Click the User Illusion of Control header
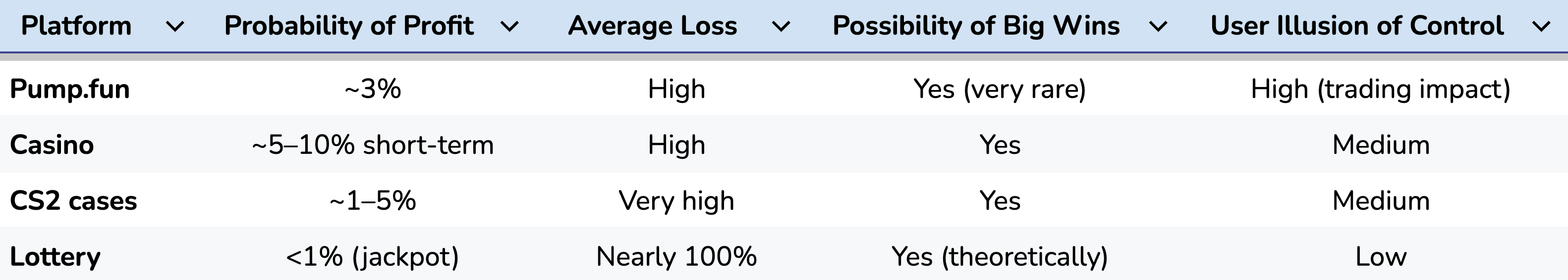The width and height of the screenshot is (1568, 280). [1357, 26]
